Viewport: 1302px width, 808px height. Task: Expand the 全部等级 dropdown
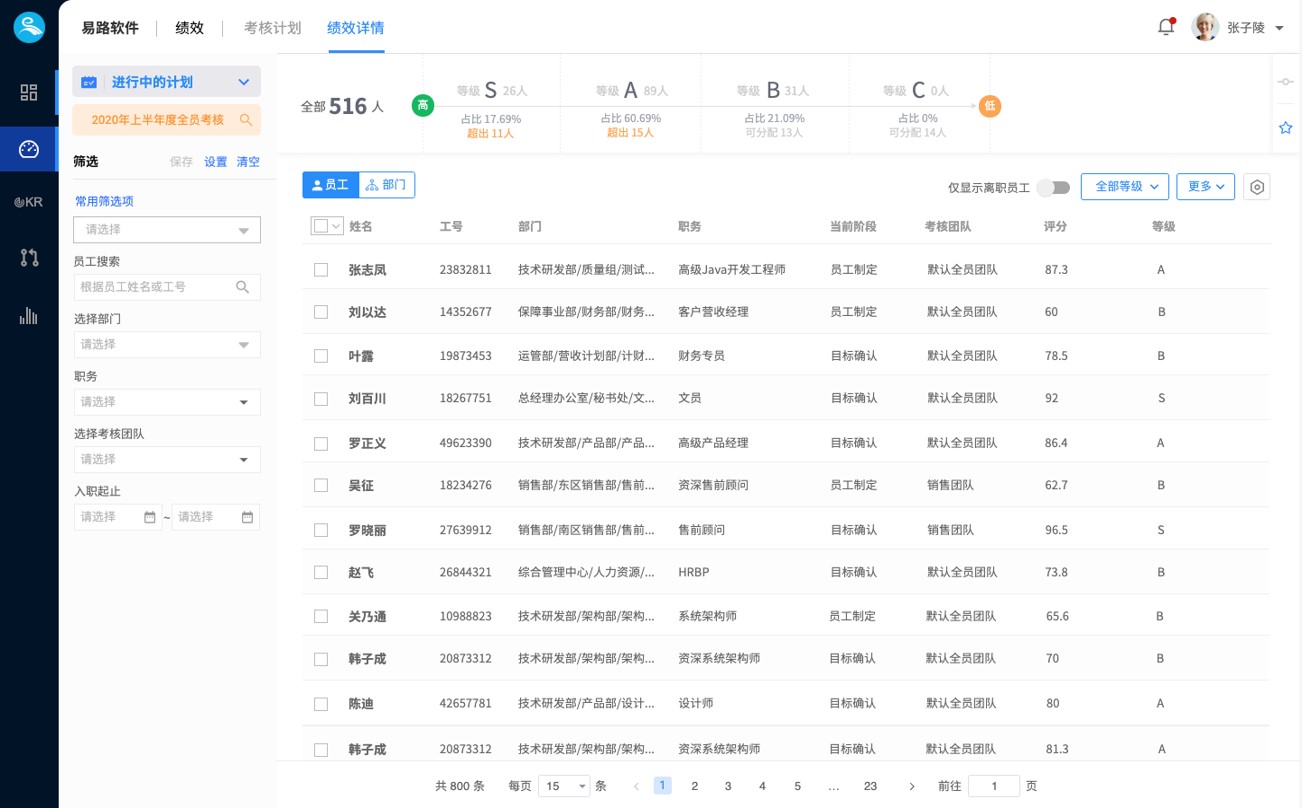pyautogui.click(x=1124, y=187)
